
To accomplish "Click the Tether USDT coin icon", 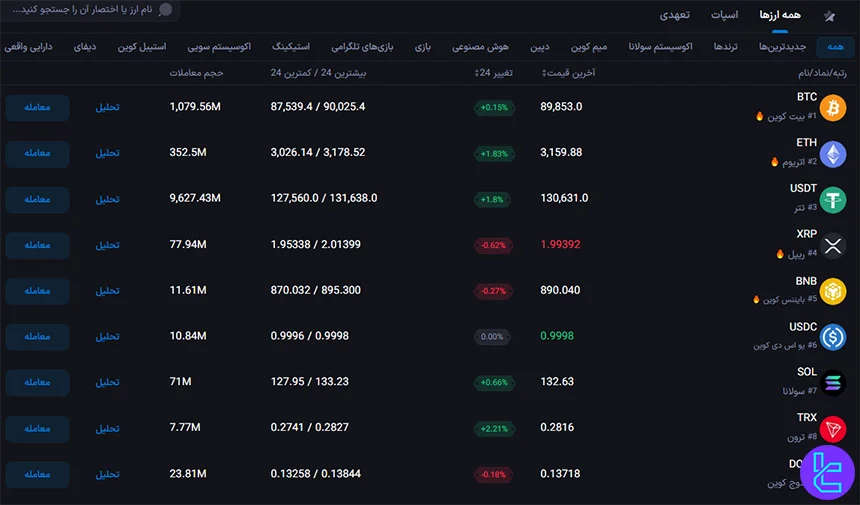I will (x=832, y=200).
